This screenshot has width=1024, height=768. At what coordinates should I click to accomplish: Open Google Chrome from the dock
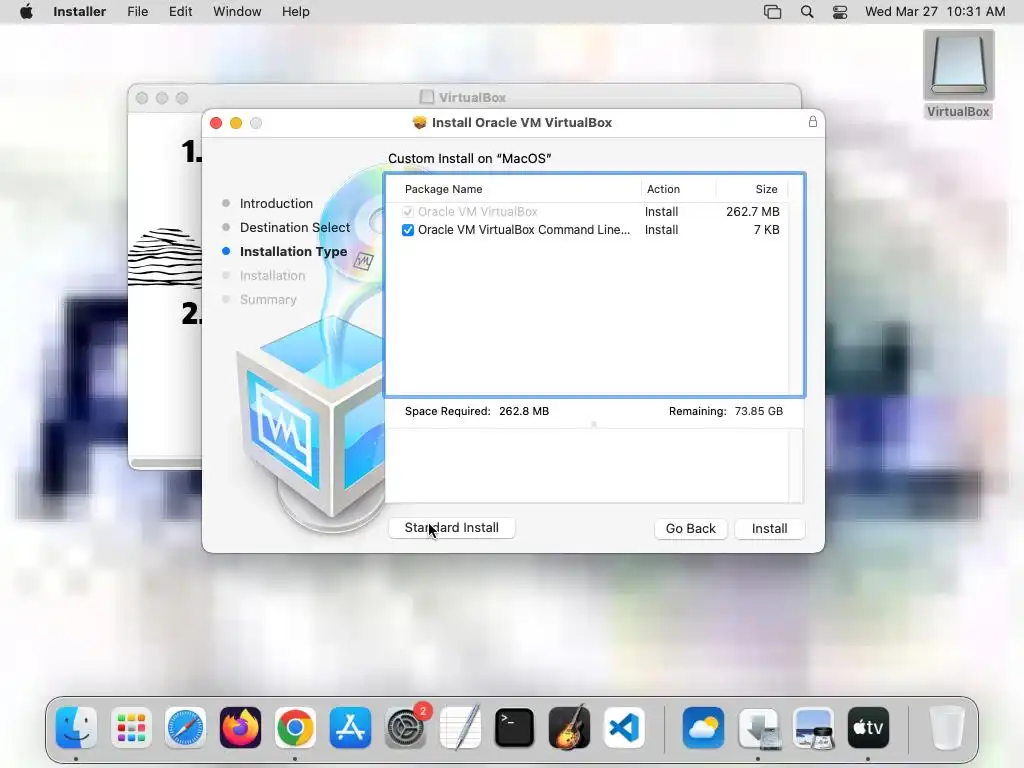tap(295, 728)
